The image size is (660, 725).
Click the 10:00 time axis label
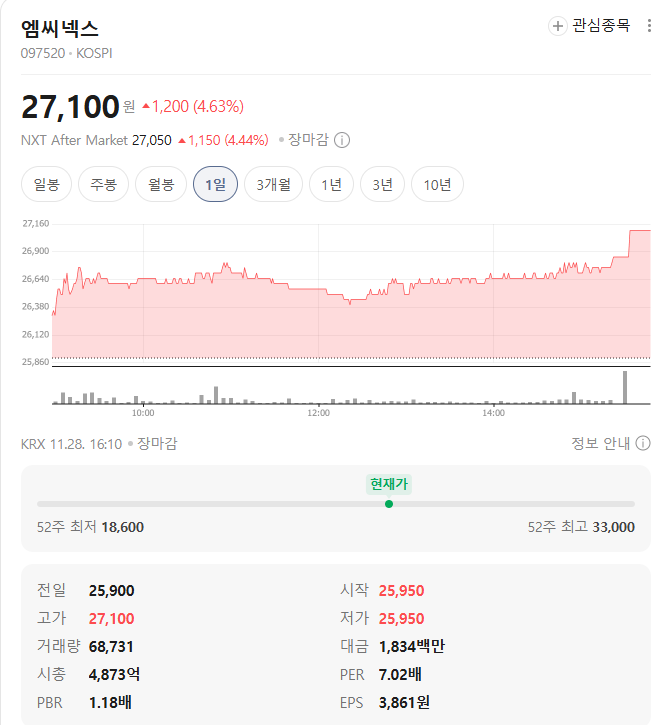point(143,413)
